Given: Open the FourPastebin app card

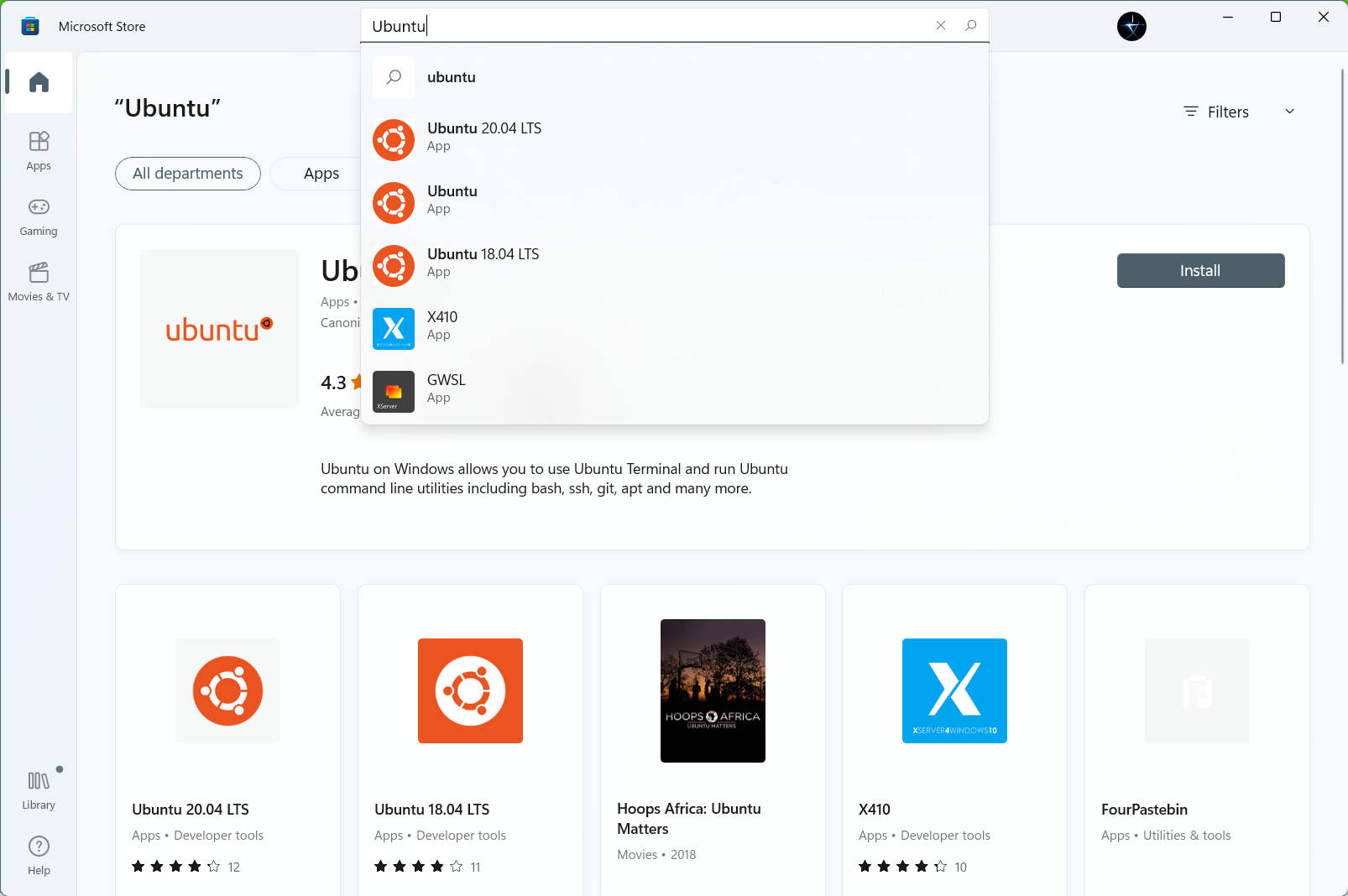Looking at the screenshot, I should (x=1197, y=740).
